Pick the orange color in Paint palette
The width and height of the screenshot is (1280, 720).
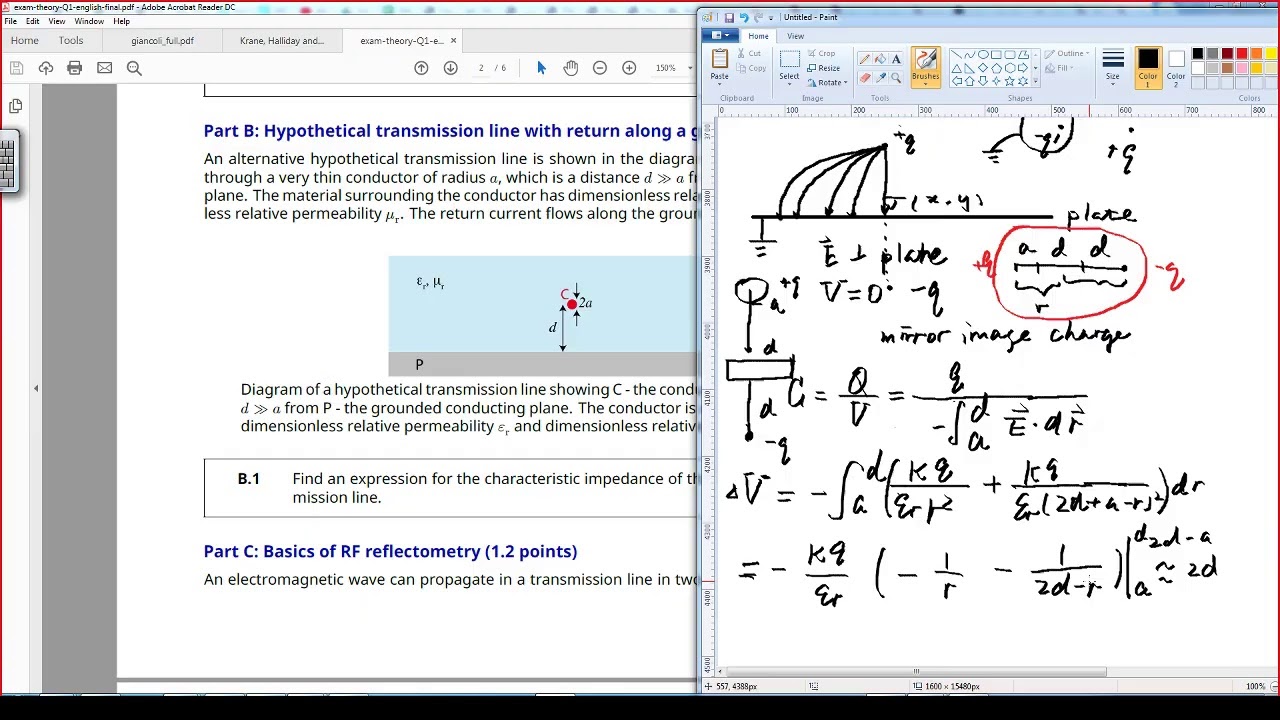1257,53
